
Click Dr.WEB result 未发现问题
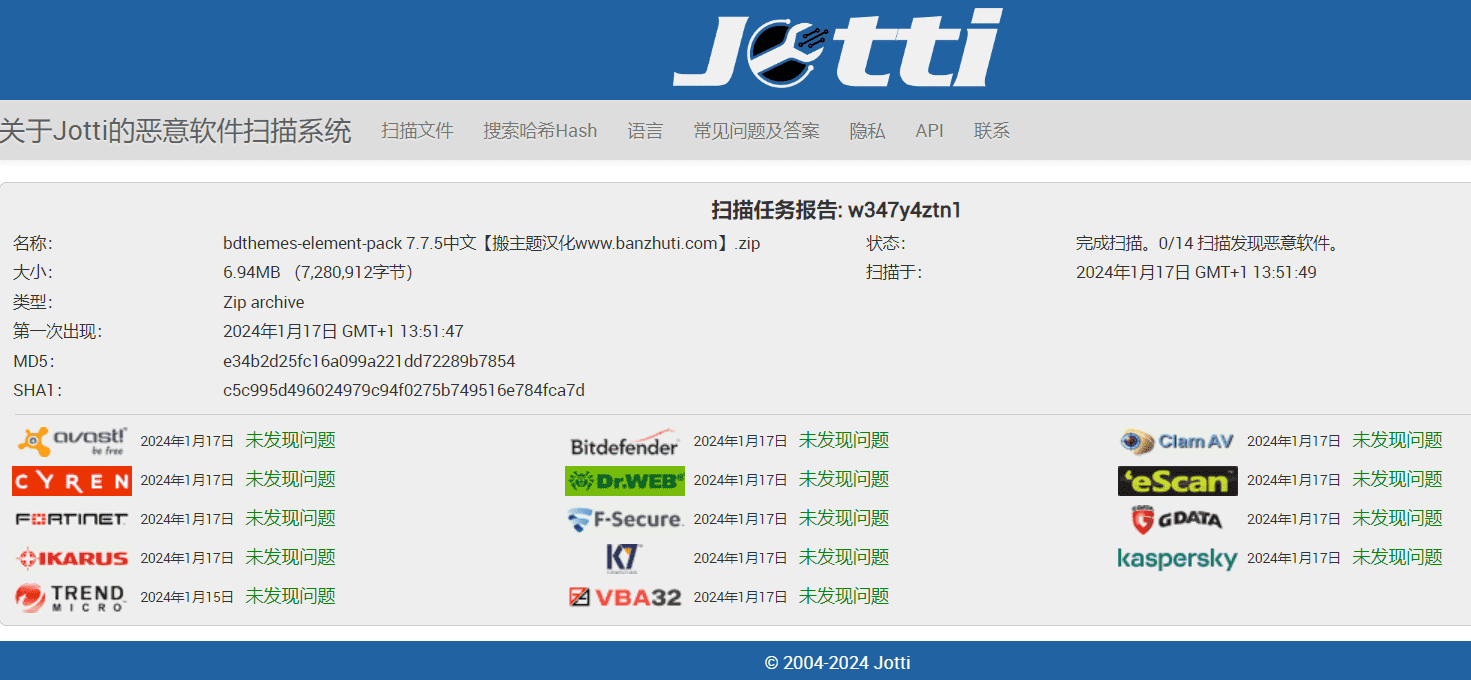click(x=843, y=479)
